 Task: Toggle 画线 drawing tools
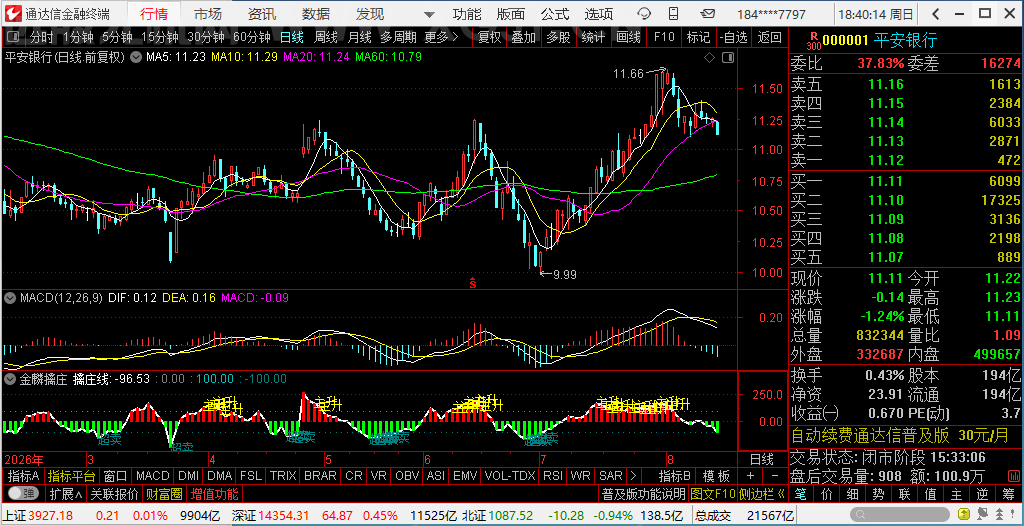point(628,37)
